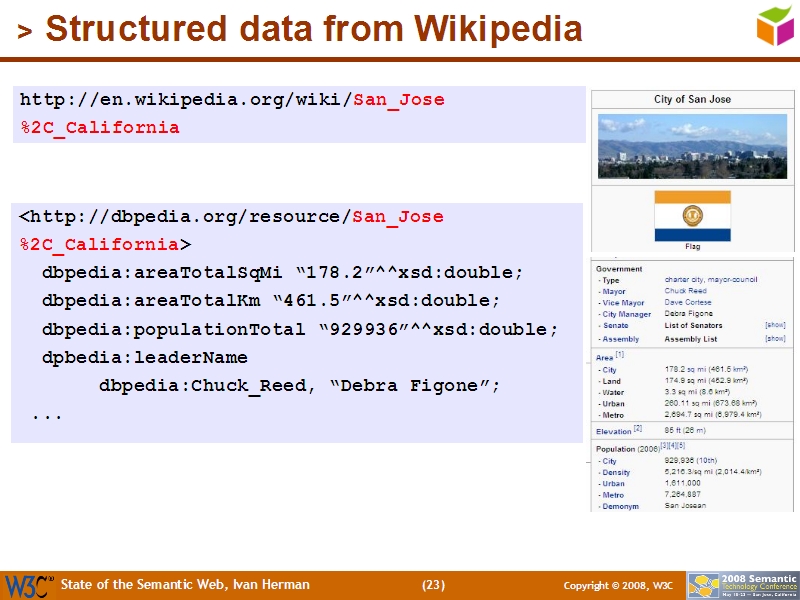Expand the Assembly List via its show control
The height and width of the screenshot is (600, 800).
click(x=777, y=337)
